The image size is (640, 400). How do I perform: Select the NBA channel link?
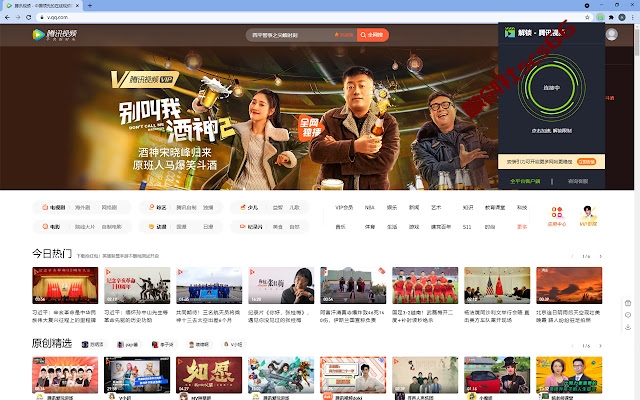pos(369,207)
